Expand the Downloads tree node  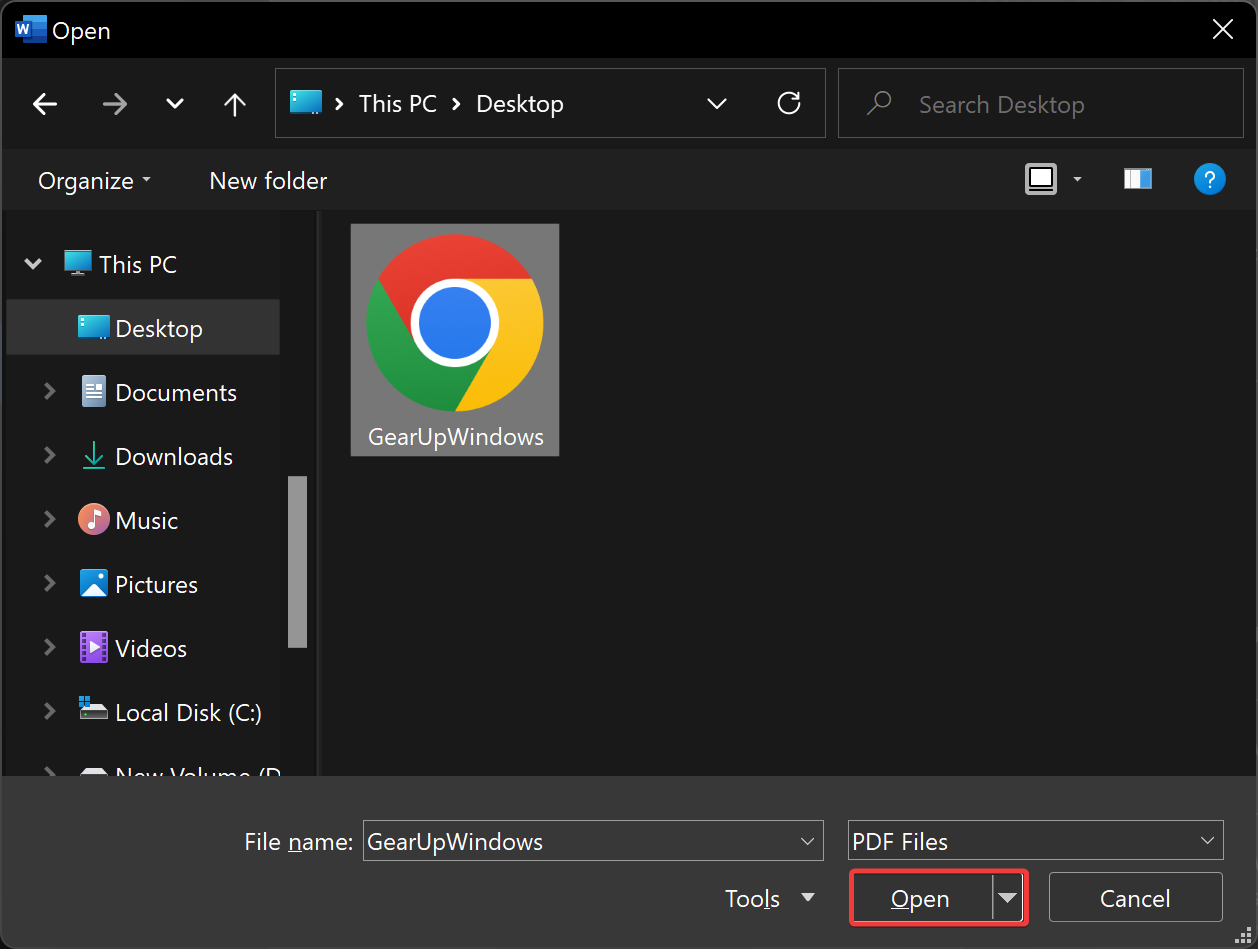click(x=49, y=456)
